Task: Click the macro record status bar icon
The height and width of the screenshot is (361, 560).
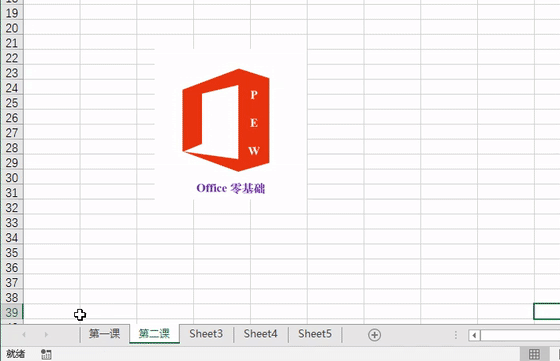Action: tap(46, 354)
